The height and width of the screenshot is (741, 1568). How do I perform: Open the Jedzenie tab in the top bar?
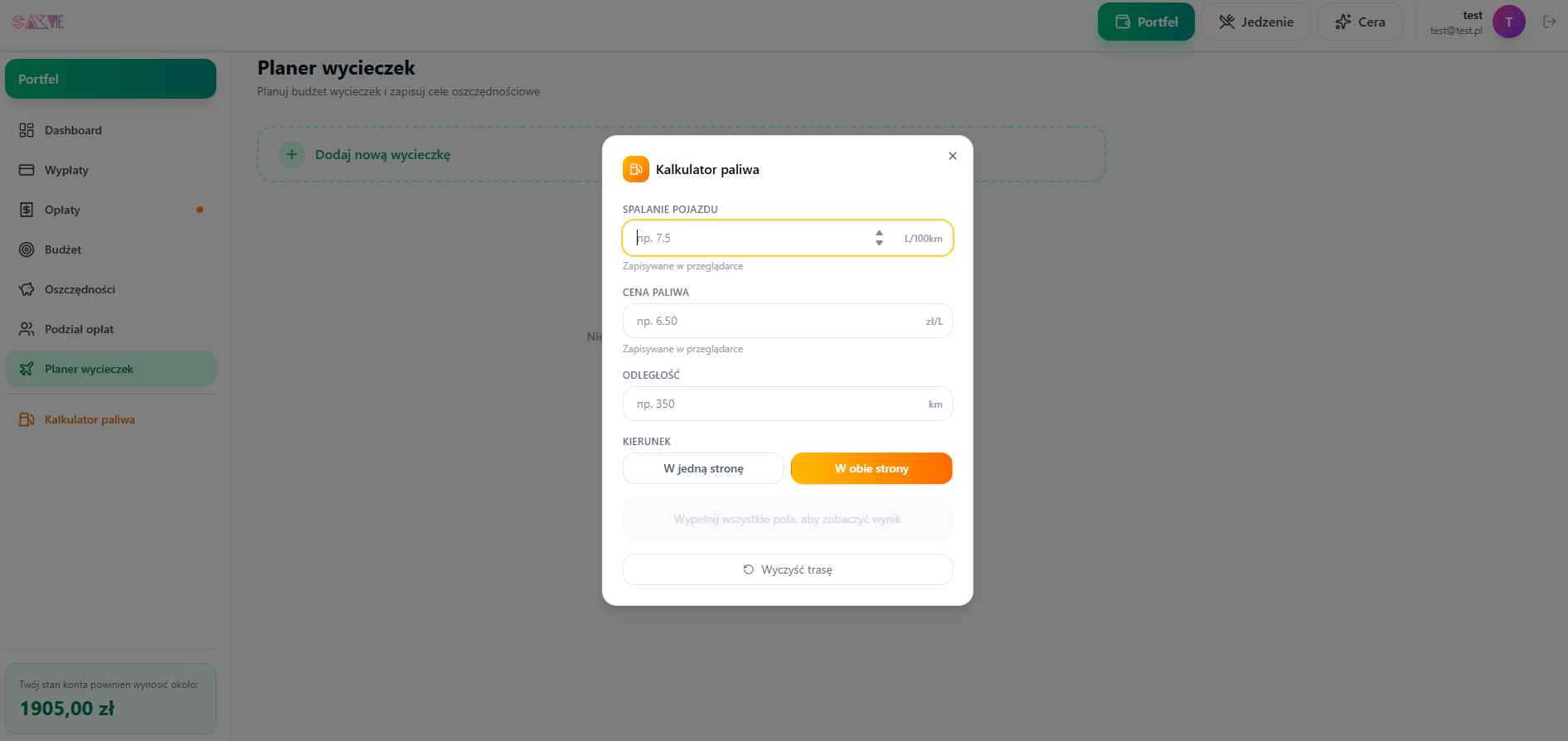[1256, 22]
